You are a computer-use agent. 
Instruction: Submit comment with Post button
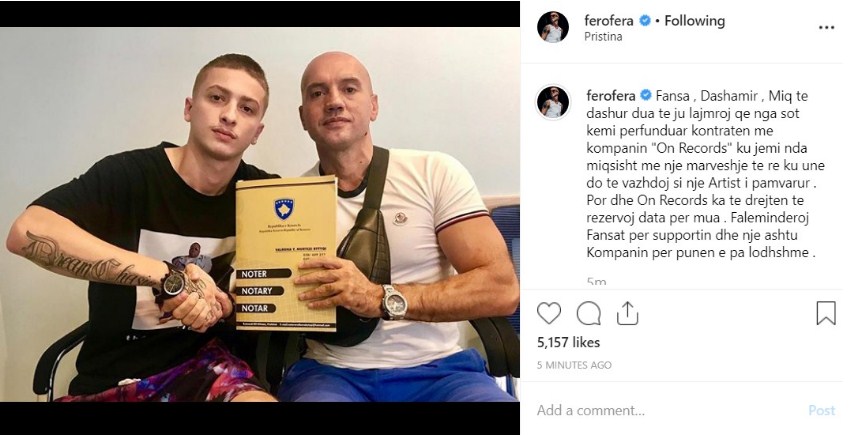[822, 410]
